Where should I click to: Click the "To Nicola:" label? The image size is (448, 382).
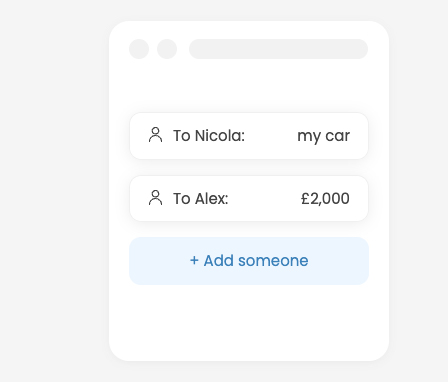click(209, 136)
